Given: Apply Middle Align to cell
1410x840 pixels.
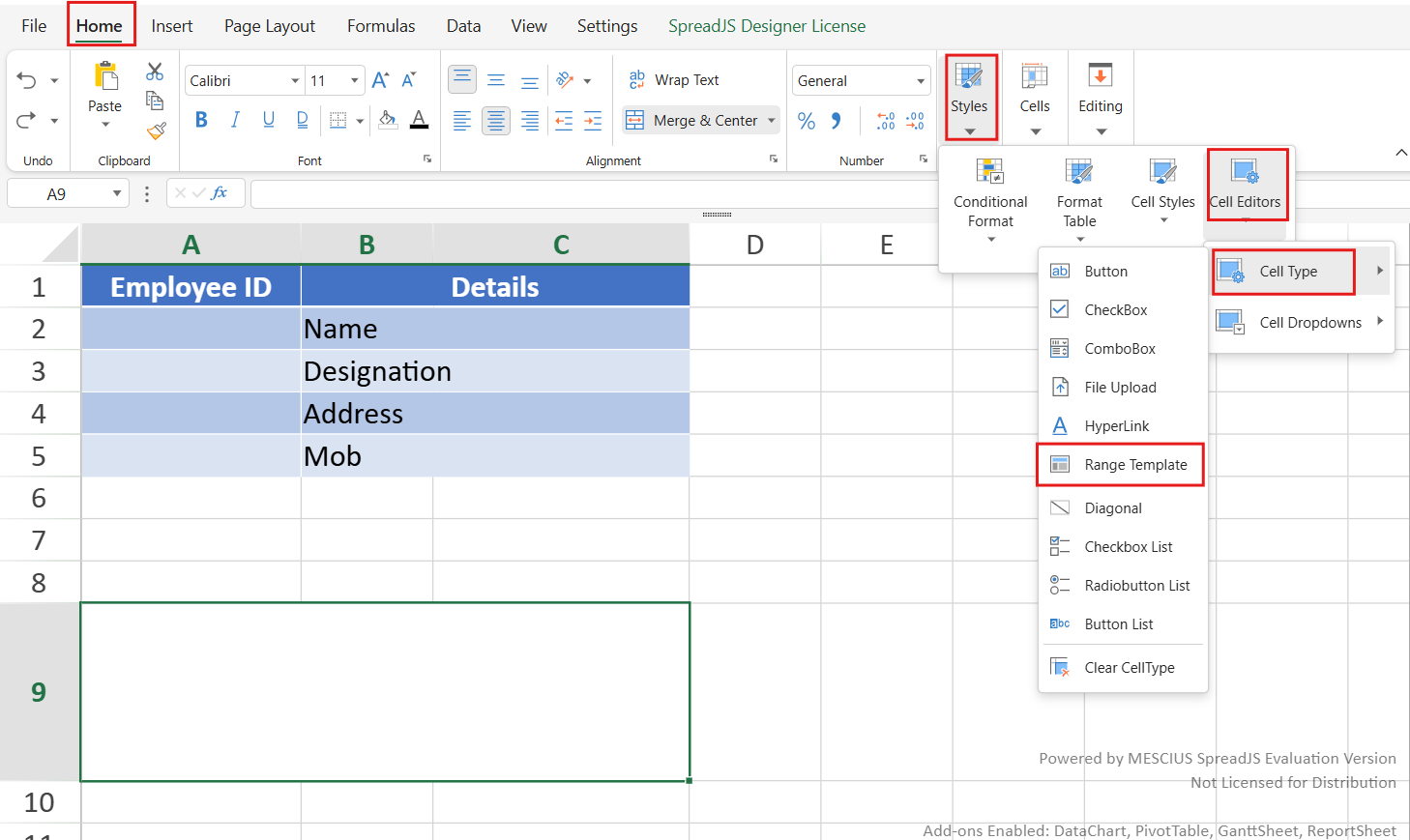Looking at the screenshot, I should 496,80.
